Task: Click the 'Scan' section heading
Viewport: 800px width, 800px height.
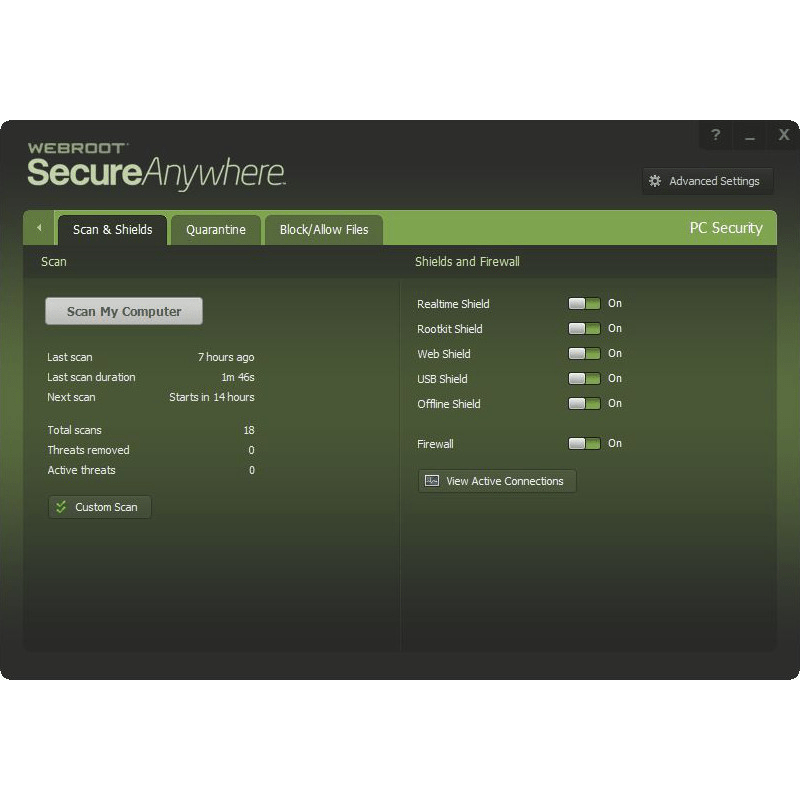Action: coord(54,262)
